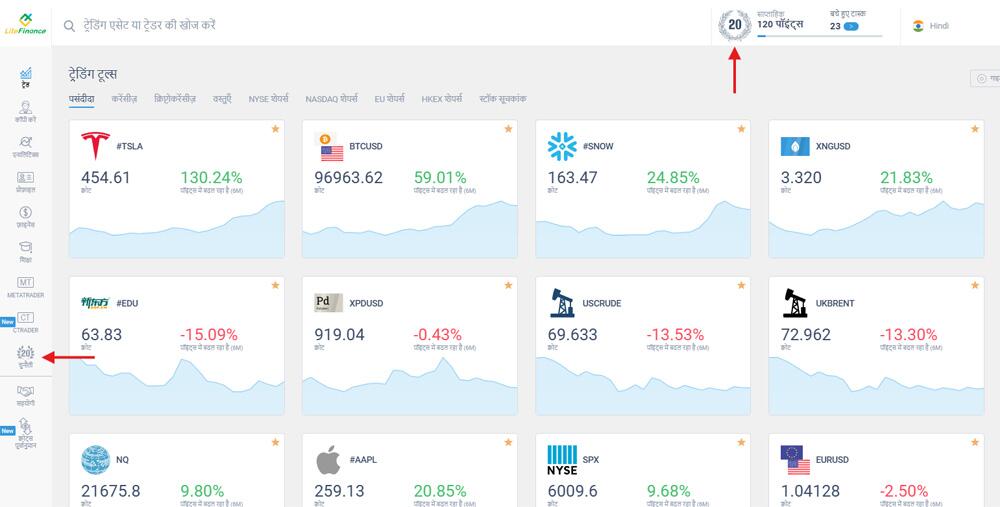Select the Favorites (पसंदीदा) tab
1000x507 pixels.
(82, 99)
